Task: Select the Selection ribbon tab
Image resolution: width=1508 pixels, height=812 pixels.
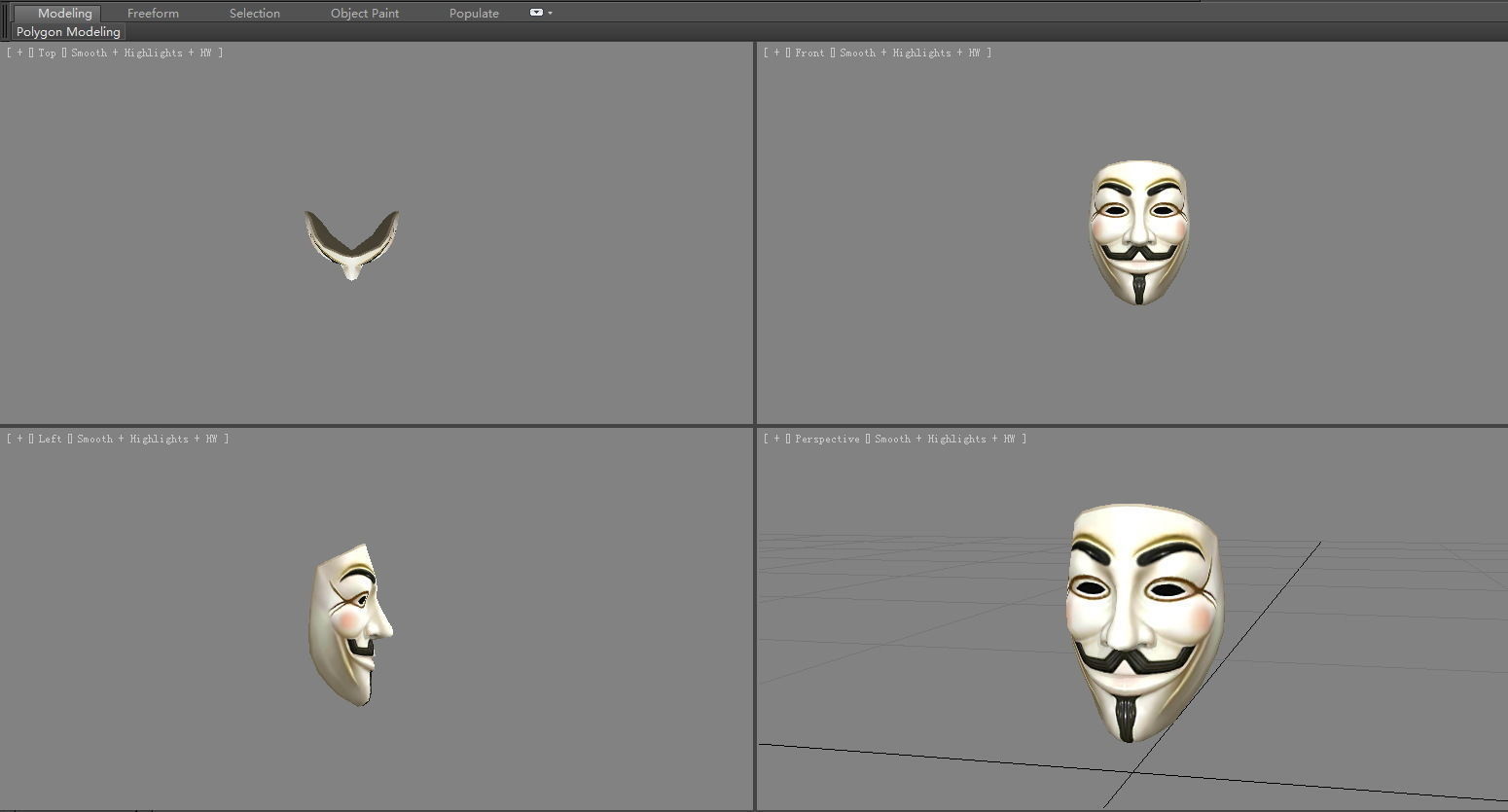Action: click(254, 14)
